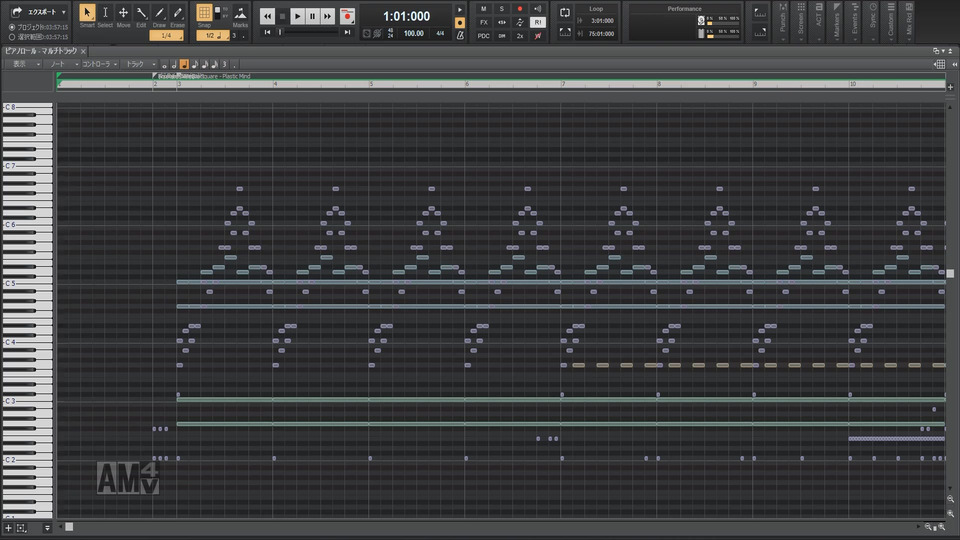The image size is (960, 540).
Task: Select the quarter note duration
Action: (184, 64)
